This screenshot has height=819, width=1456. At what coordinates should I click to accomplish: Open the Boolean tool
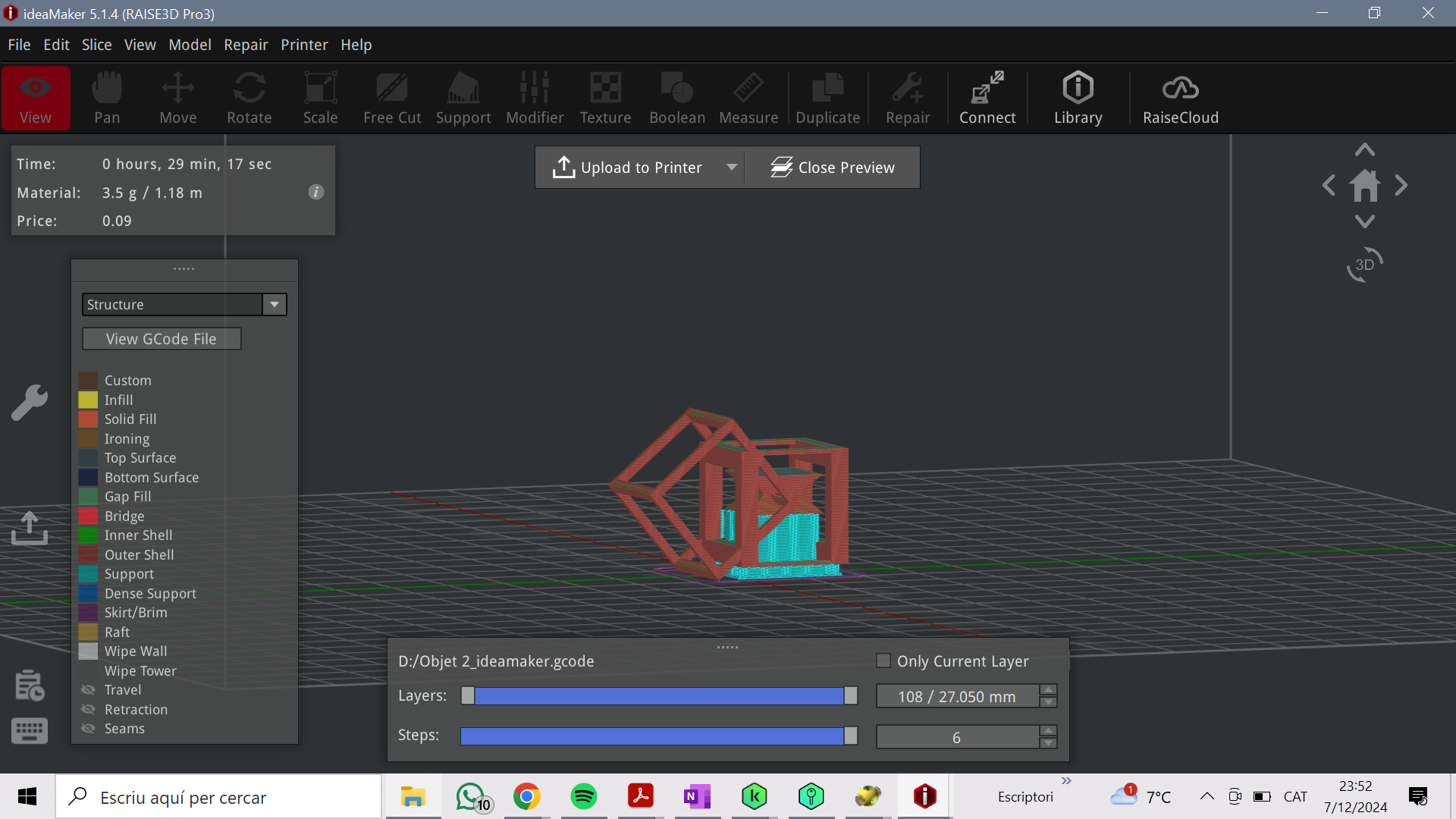[x=677, y=98]
